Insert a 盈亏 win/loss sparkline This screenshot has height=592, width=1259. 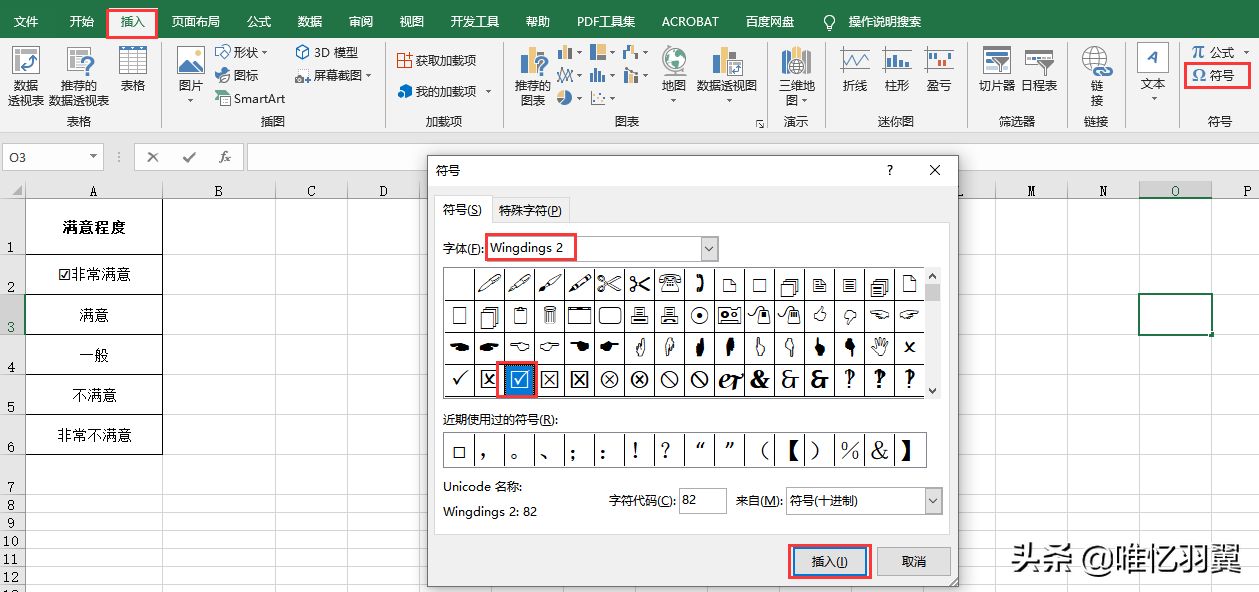point(939,70)
